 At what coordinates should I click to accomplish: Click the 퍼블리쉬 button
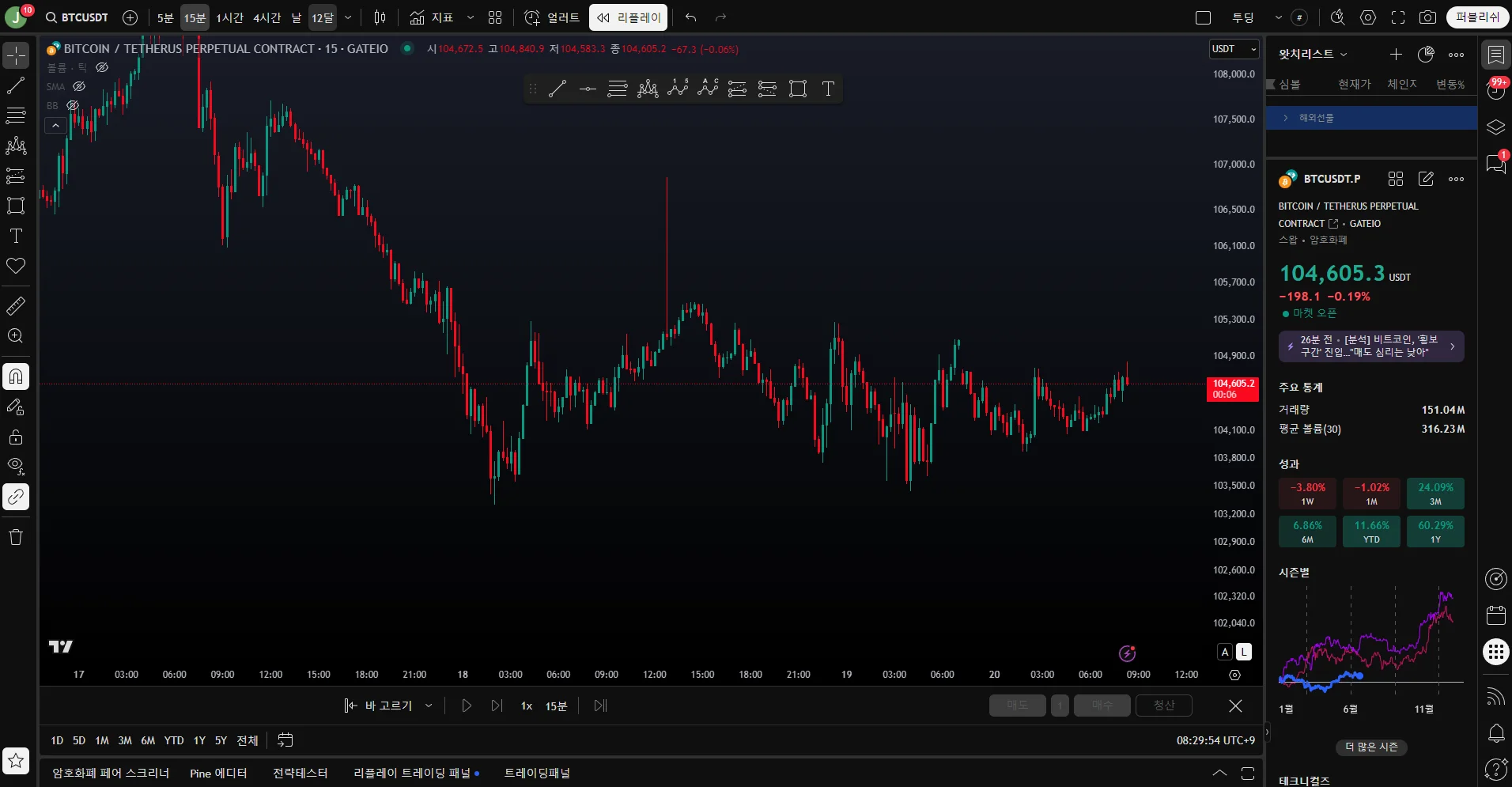[x=1477, y=17]
